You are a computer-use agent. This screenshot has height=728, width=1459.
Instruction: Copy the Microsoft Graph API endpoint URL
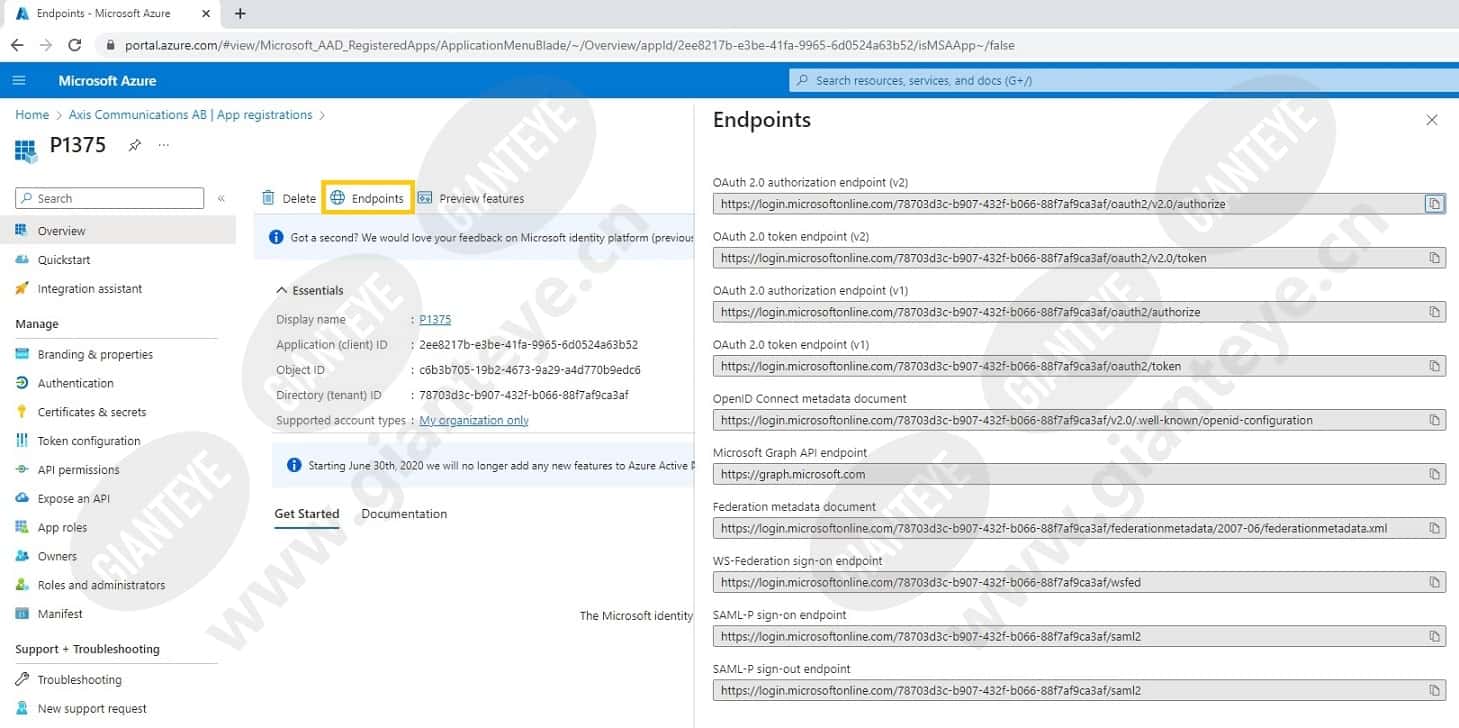tap(1434, 474)
